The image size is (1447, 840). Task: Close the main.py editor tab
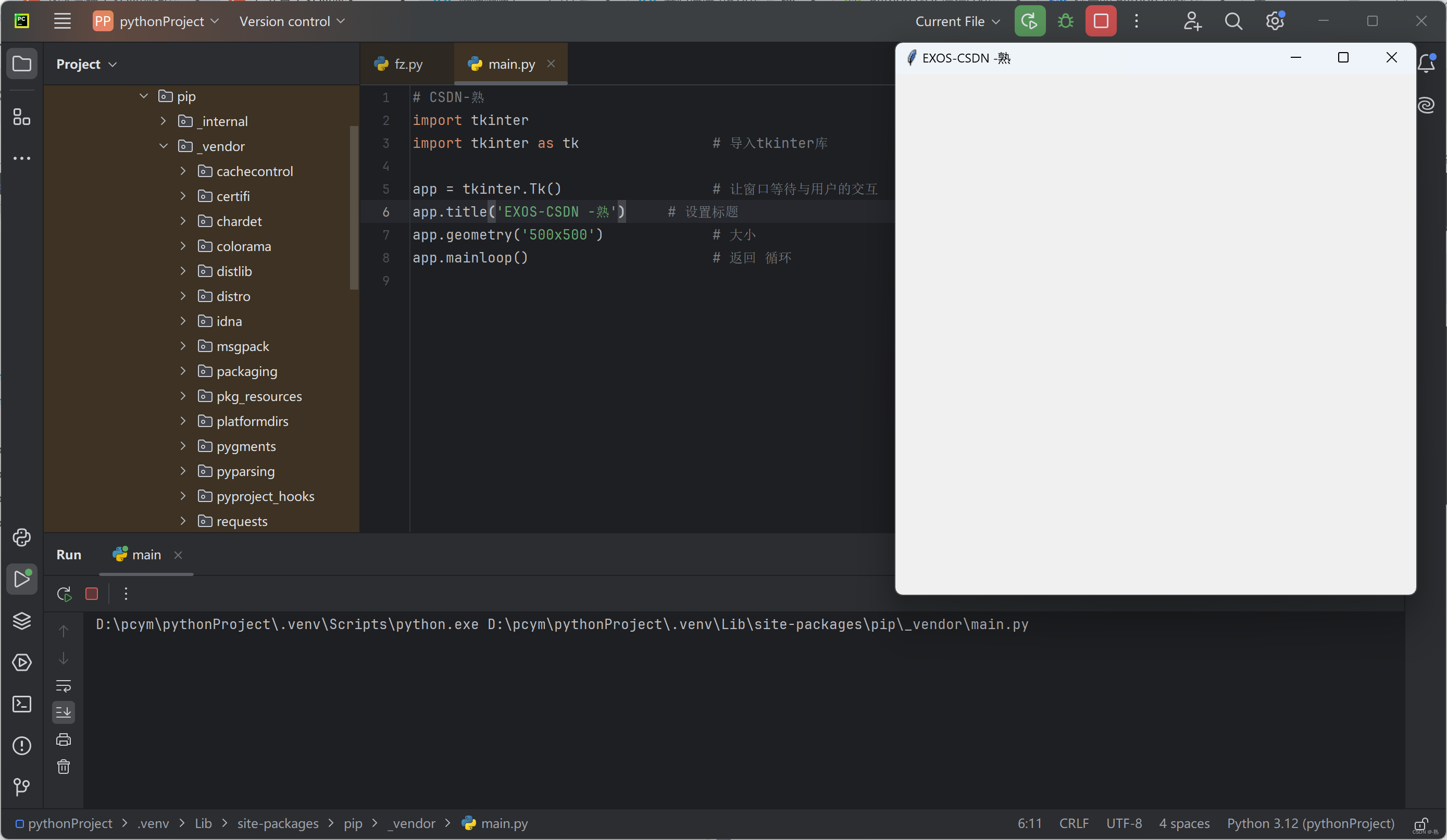tap(551, 64)
